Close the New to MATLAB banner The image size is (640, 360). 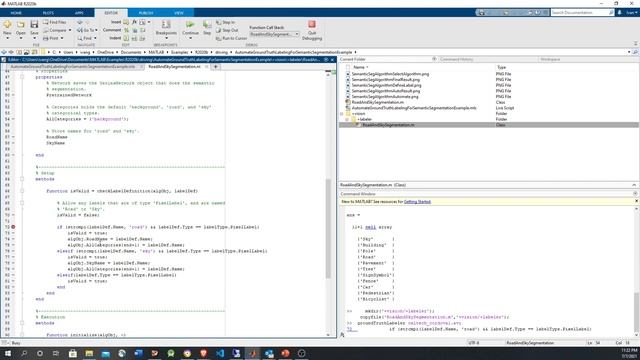tap(636, 201)
